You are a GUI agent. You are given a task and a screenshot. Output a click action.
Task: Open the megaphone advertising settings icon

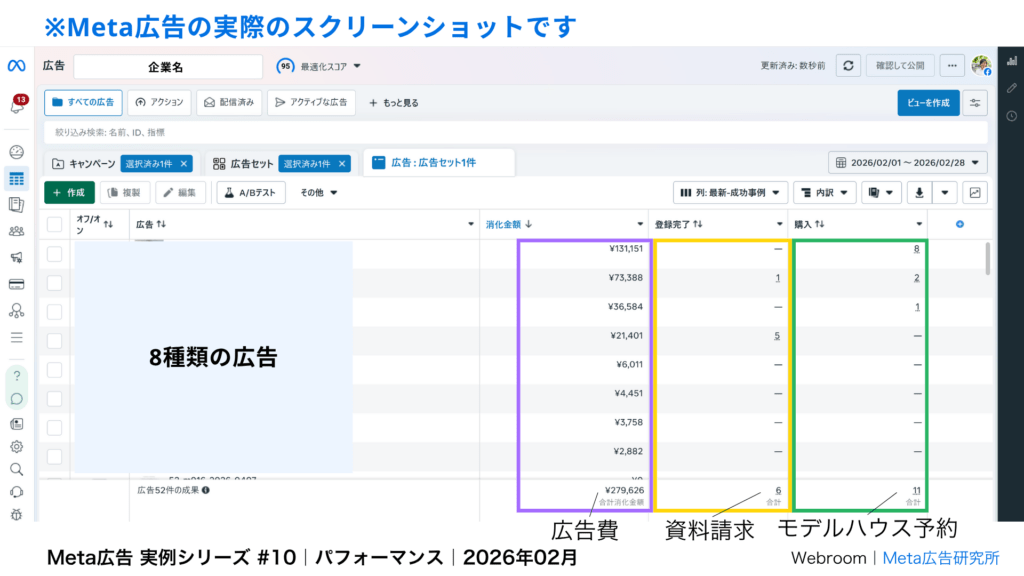click(16, 257)
